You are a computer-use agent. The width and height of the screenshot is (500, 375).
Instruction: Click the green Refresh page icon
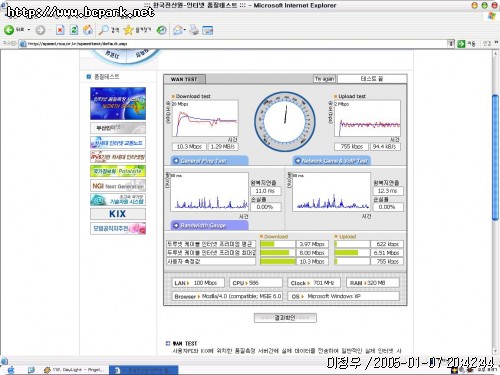(x=74, y=30)
